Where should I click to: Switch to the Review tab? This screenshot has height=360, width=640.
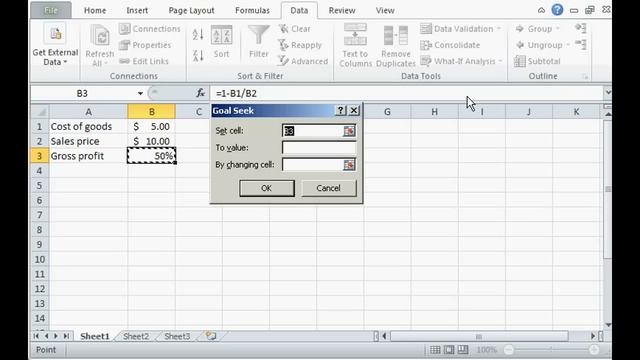pyautogui.click(x=342, y=11)
